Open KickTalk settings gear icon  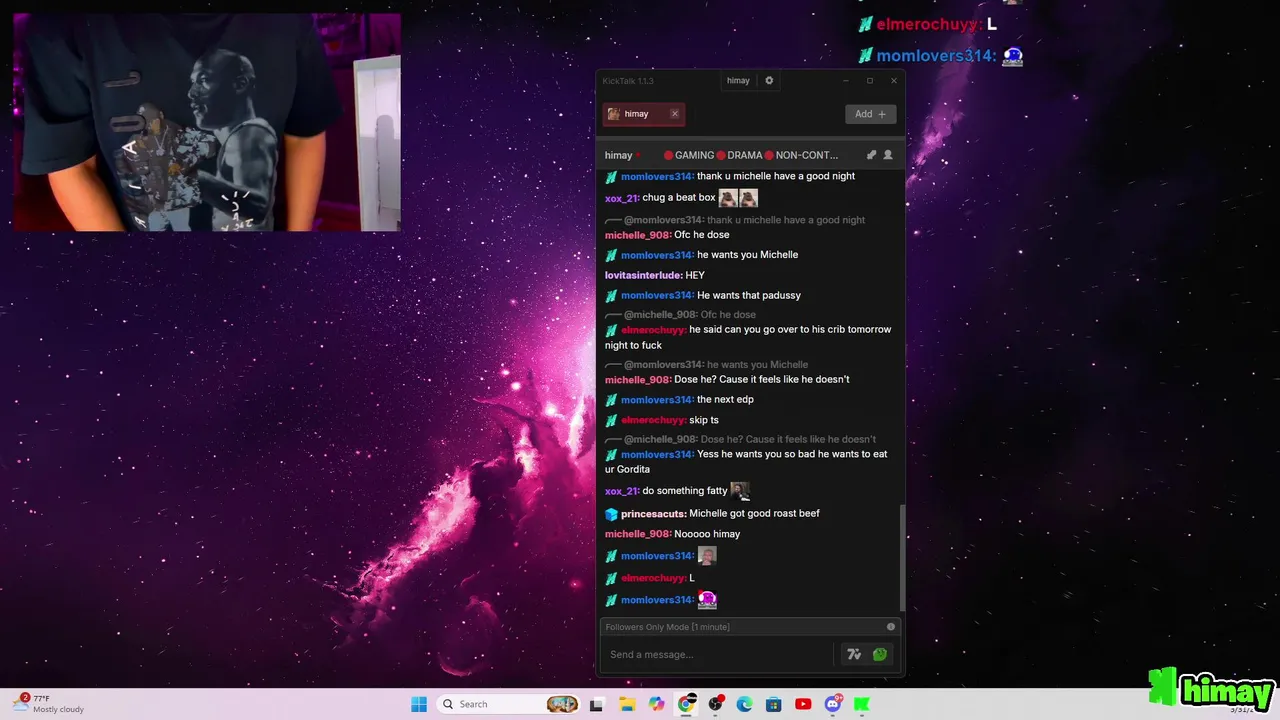(769, 81)
